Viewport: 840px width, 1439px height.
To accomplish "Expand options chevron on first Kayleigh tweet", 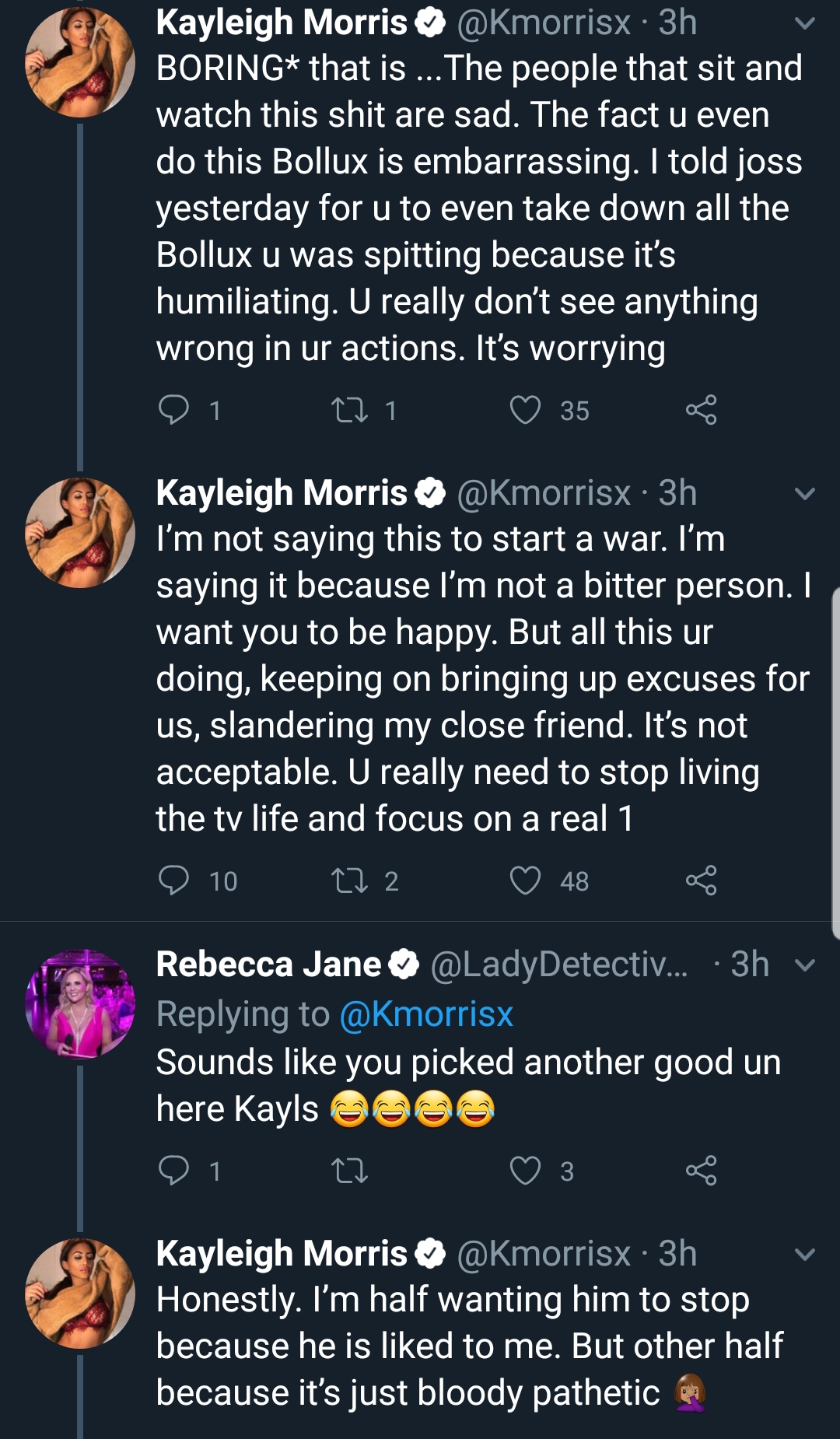I will tap(805, 23).
